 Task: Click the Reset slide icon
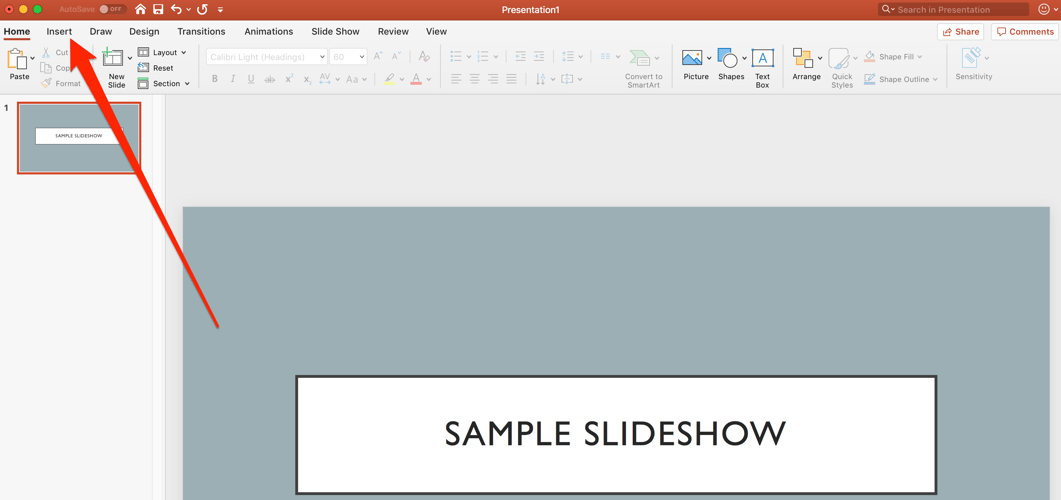pyautogui.click(x=143, y=68)
